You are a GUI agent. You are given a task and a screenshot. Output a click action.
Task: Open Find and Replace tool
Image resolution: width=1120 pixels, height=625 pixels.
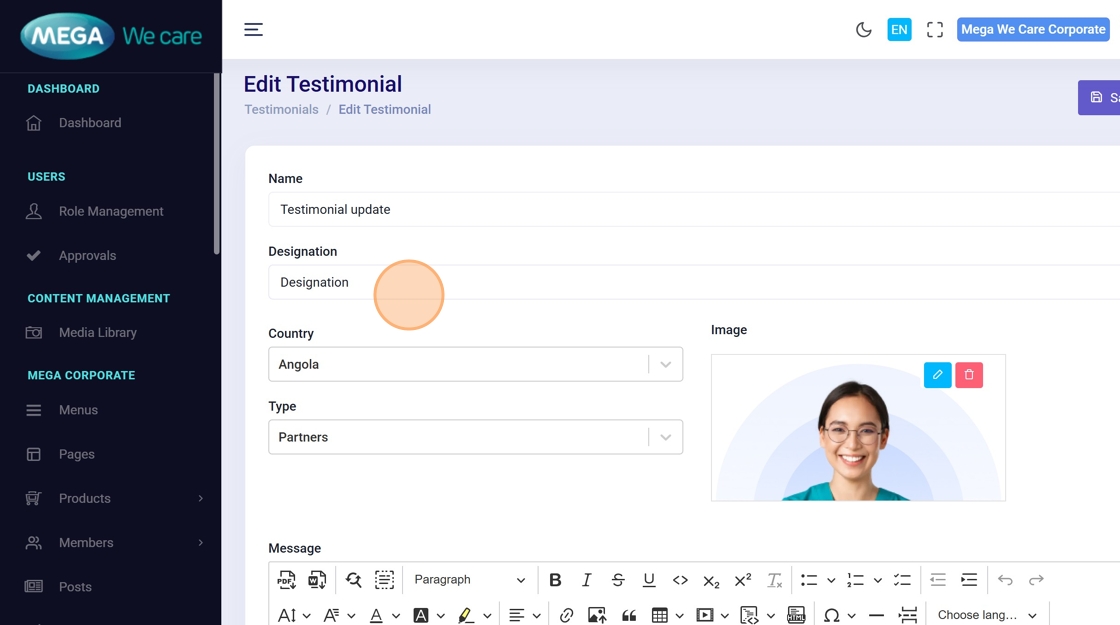click(354, 580)
